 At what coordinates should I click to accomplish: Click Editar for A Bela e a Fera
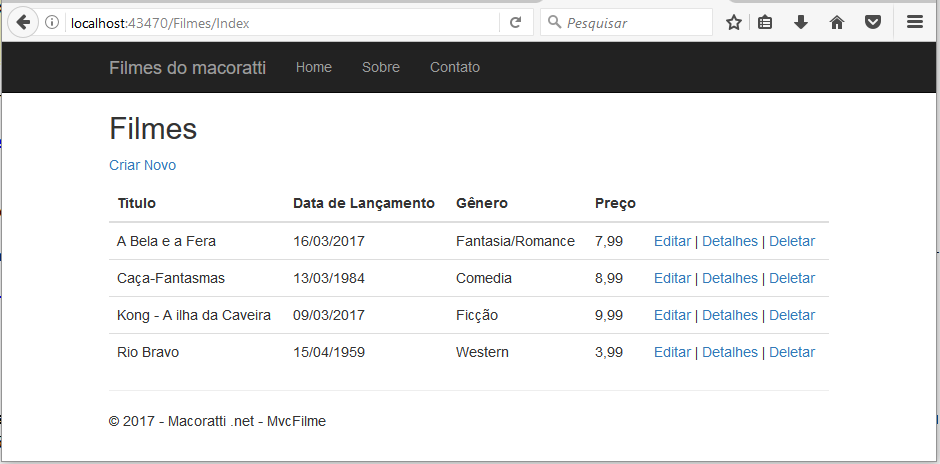point(672,241)
